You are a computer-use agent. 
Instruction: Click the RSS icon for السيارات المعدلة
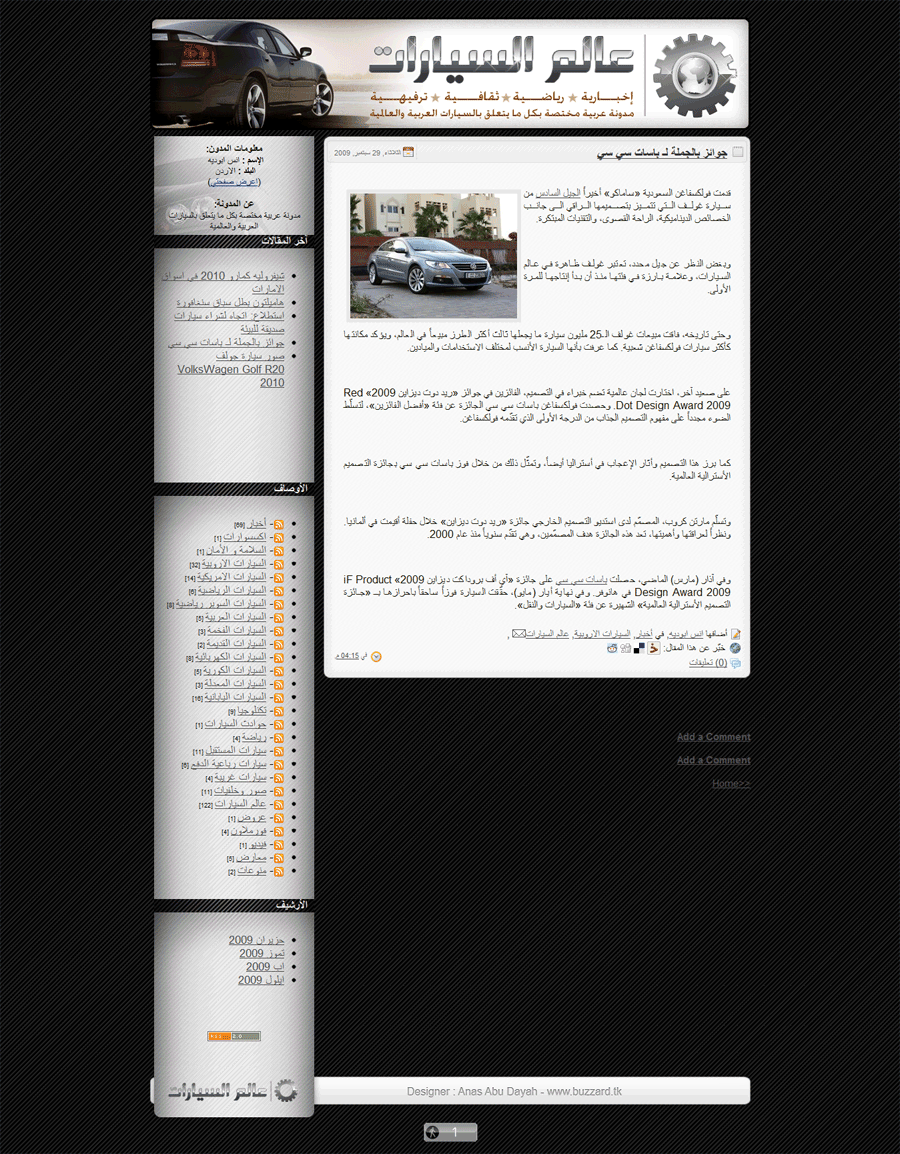coord(279,684)
